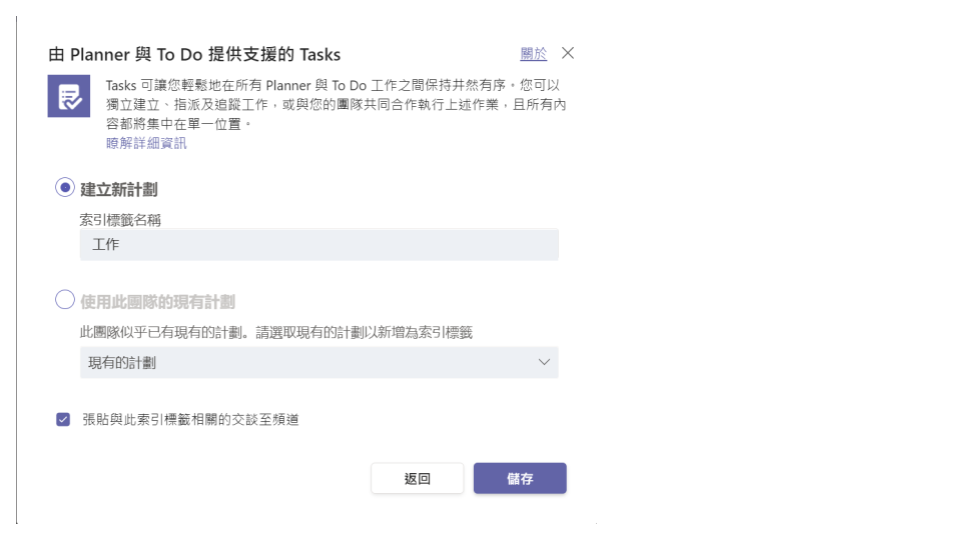Close the Tasks dialog with the X icon
This screenshot has width=960, height=540.
(x=568, y=53)
